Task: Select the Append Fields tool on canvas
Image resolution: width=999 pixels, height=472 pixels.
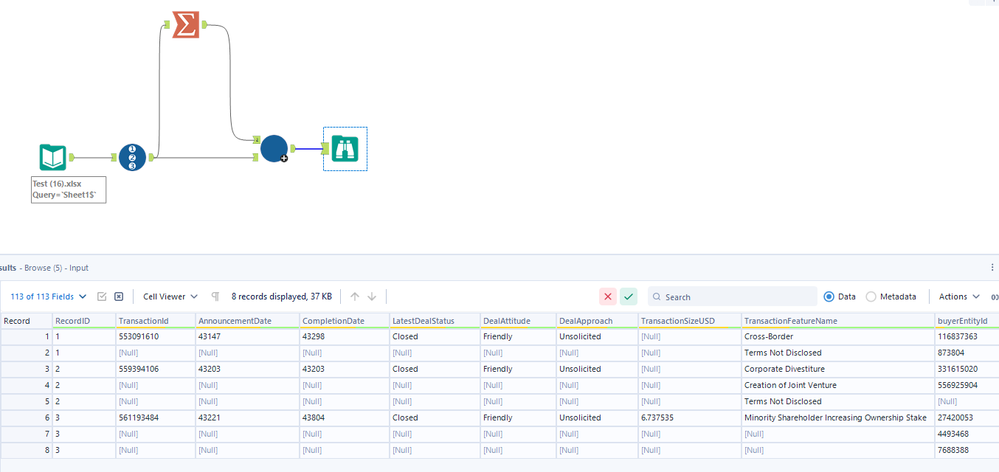Action: (x=275, y=148)
